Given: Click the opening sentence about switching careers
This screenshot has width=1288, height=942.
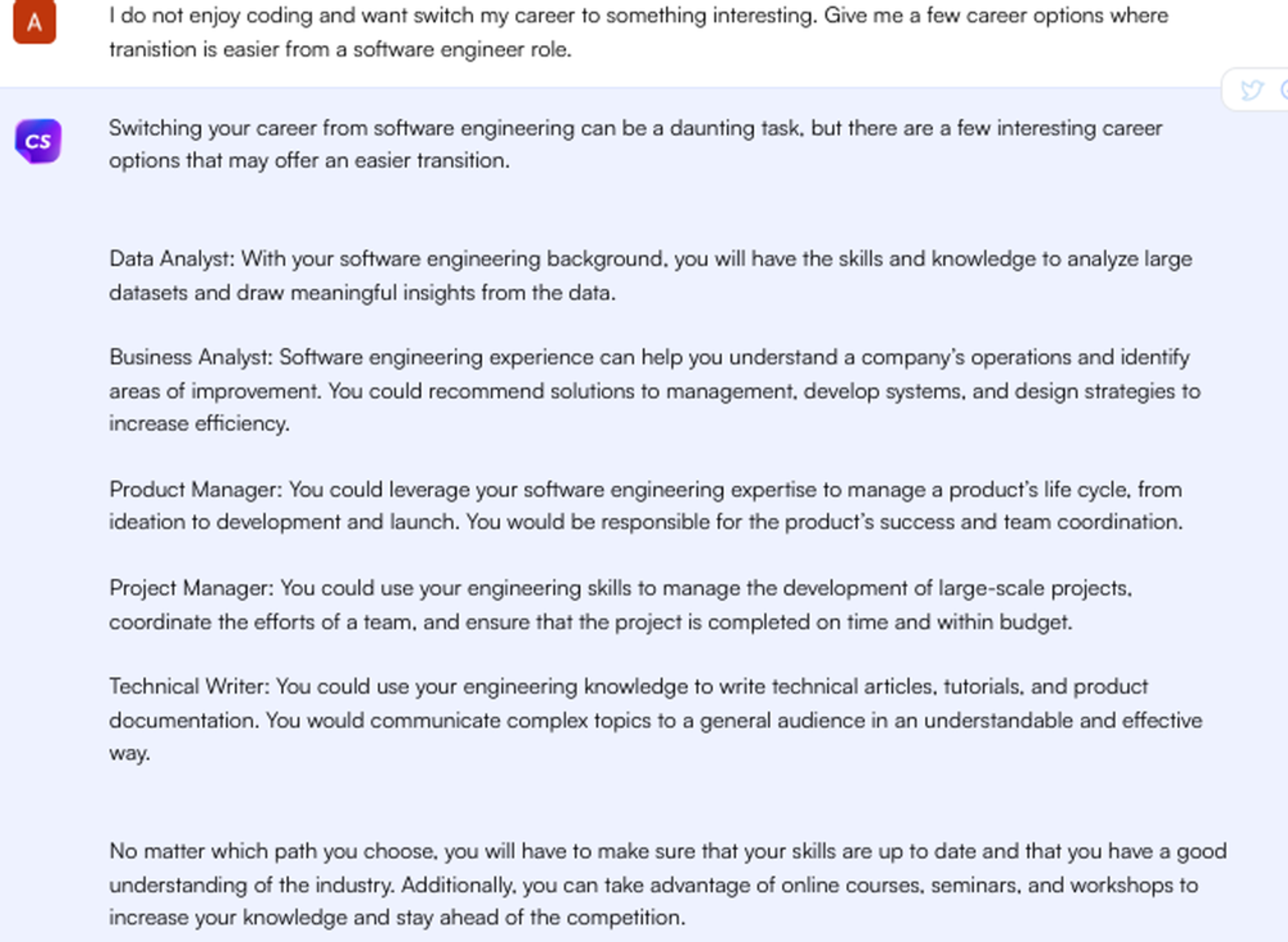Looking at the screenshot, I should click(638, 143).
